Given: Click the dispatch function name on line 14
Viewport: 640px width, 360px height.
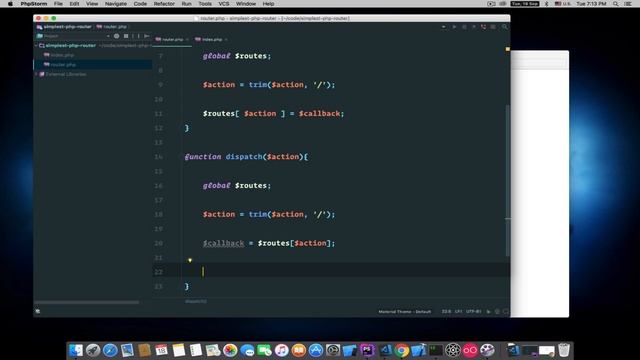Looking at the screenshot, I should pyautogui.click(x=244, y=157).
